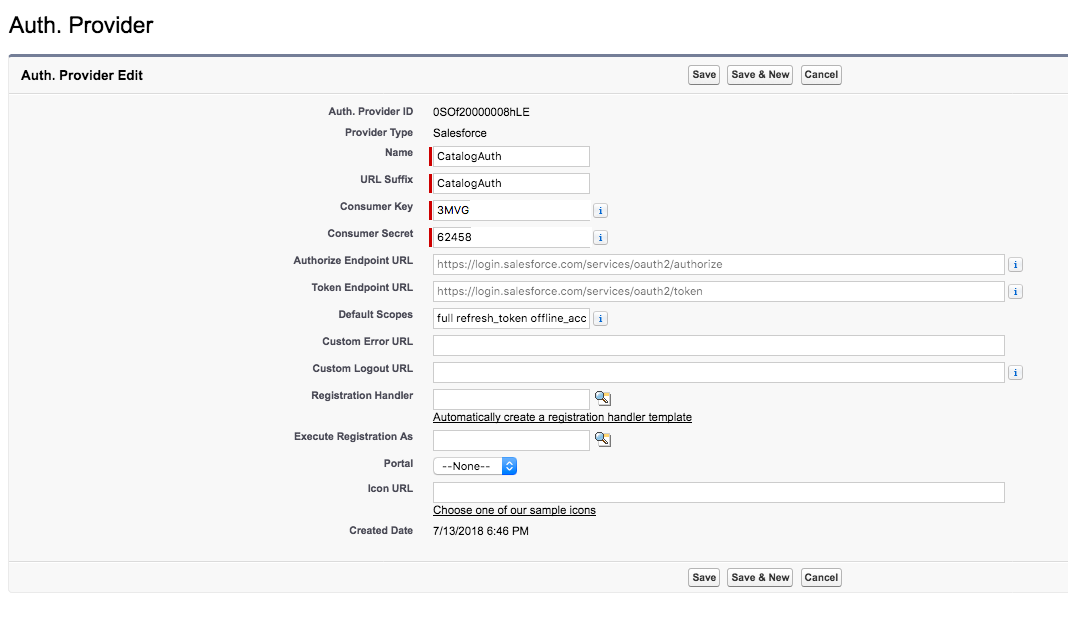The width and height of the screenshot is (1068, 632).
Task: Click the Authorize Endpoint URL info icon
Action: [x=1015, y=264]
